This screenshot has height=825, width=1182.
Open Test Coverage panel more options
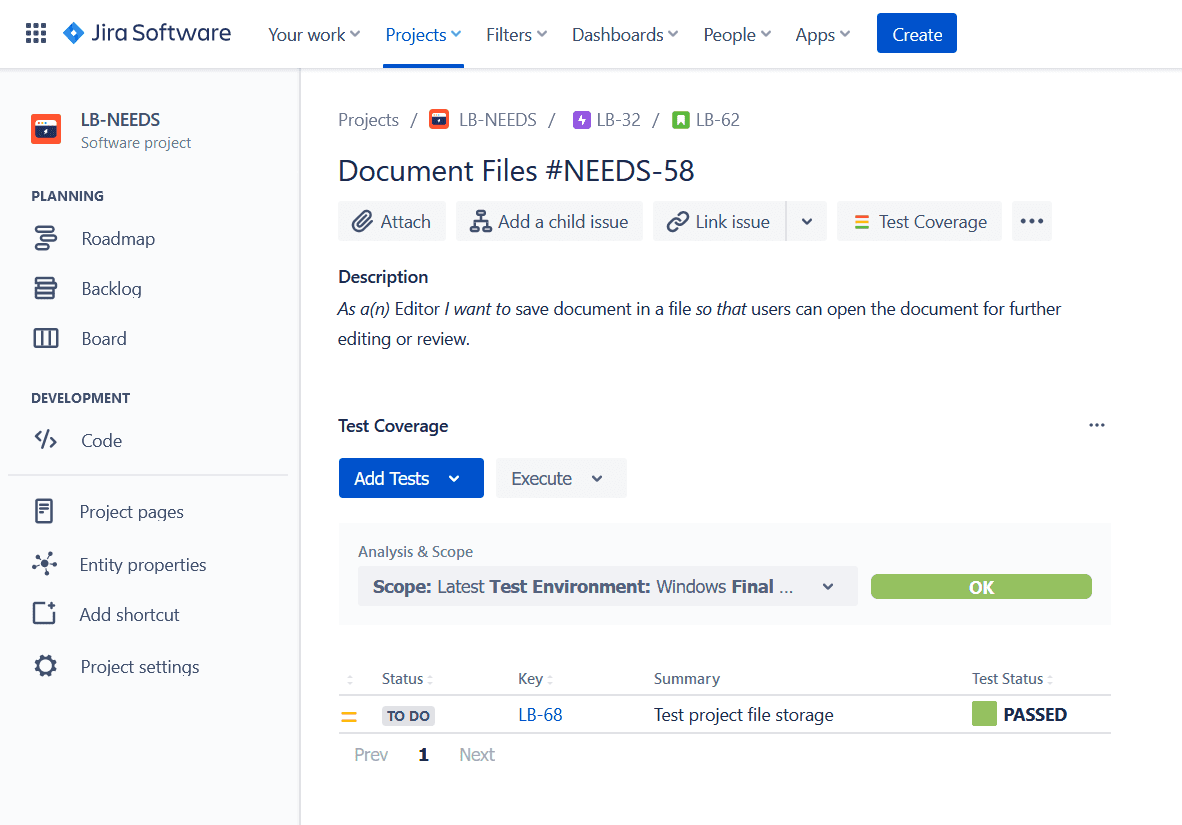(1097, 426)
